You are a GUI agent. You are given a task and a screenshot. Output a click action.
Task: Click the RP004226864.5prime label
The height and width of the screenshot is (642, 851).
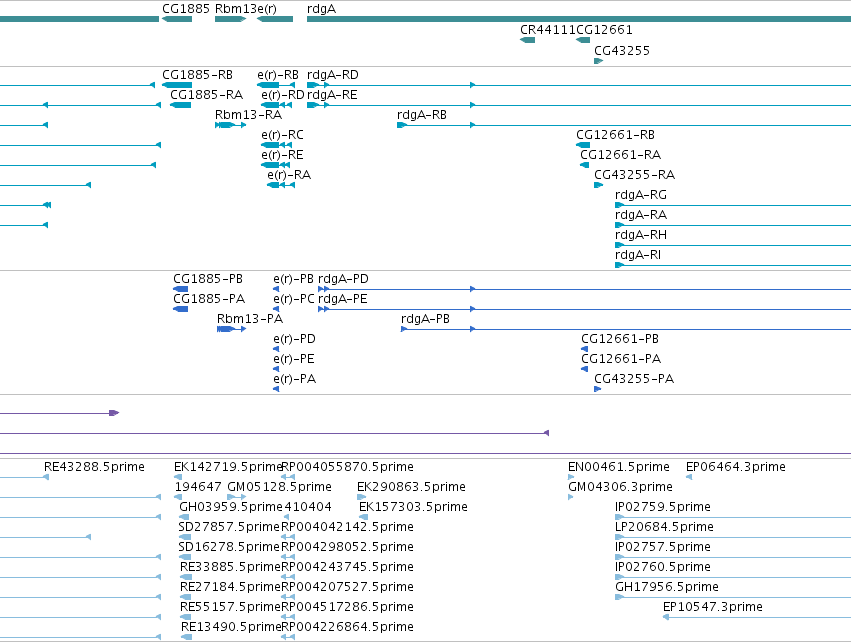tap(347, 628)
